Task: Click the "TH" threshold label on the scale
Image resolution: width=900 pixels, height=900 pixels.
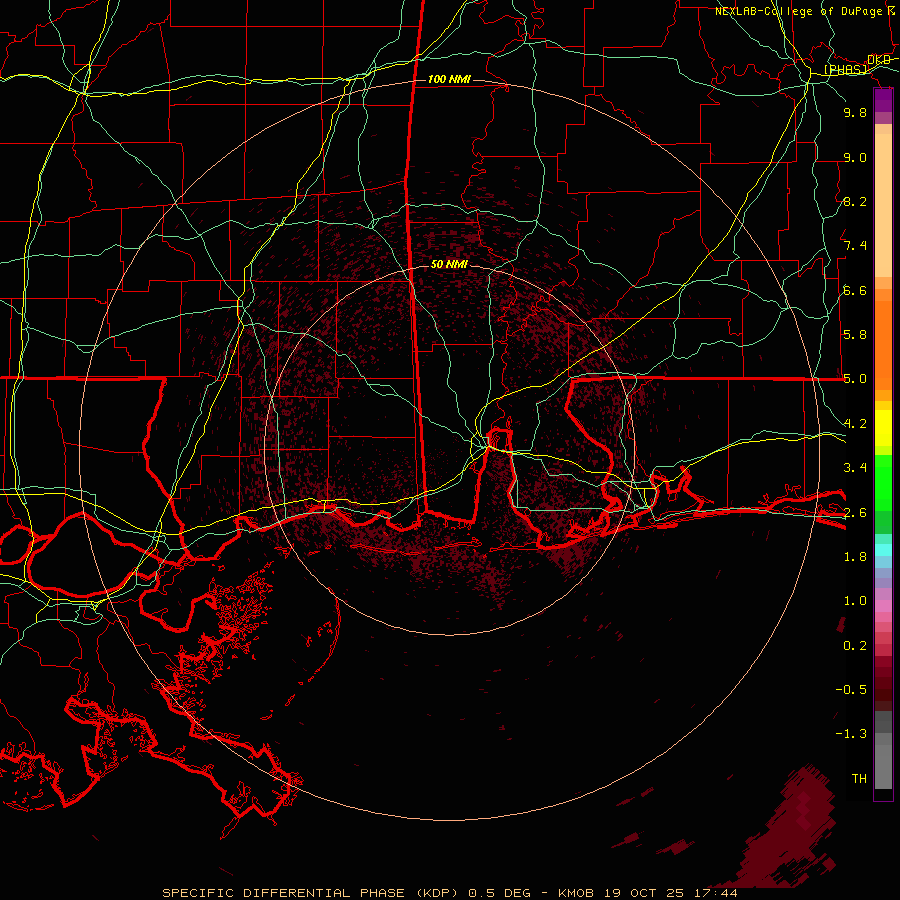Action: click(859, 779)
